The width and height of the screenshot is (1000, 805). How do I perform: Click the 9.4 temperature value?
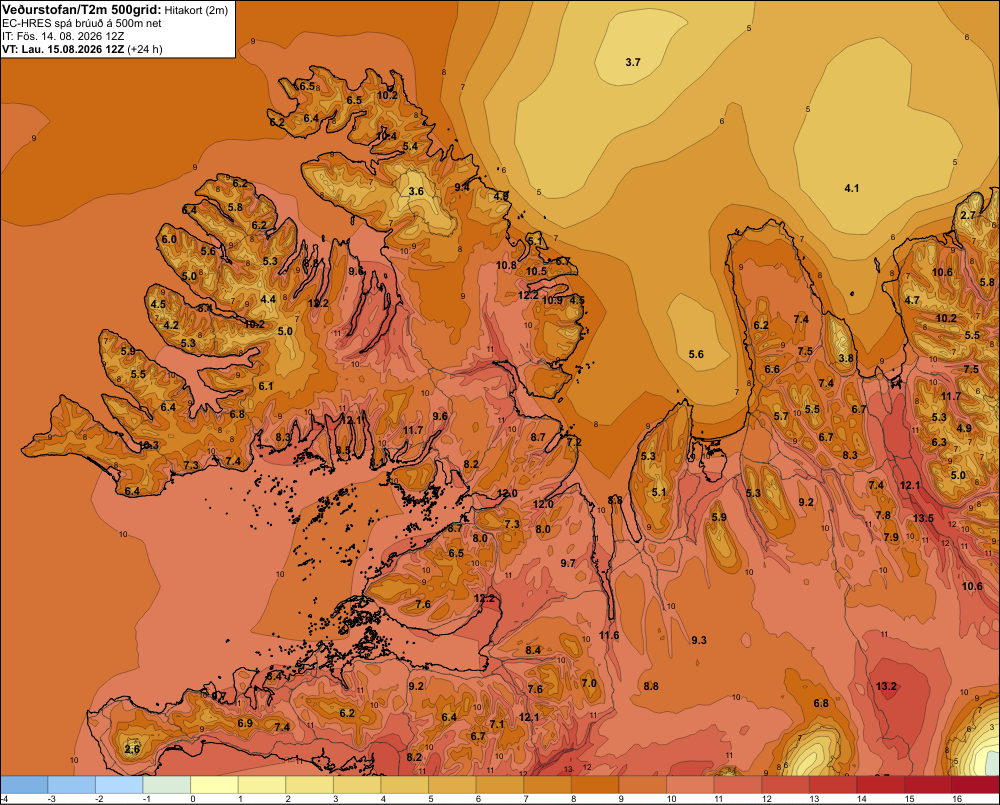pyautogui.click(x=461, y=187)
